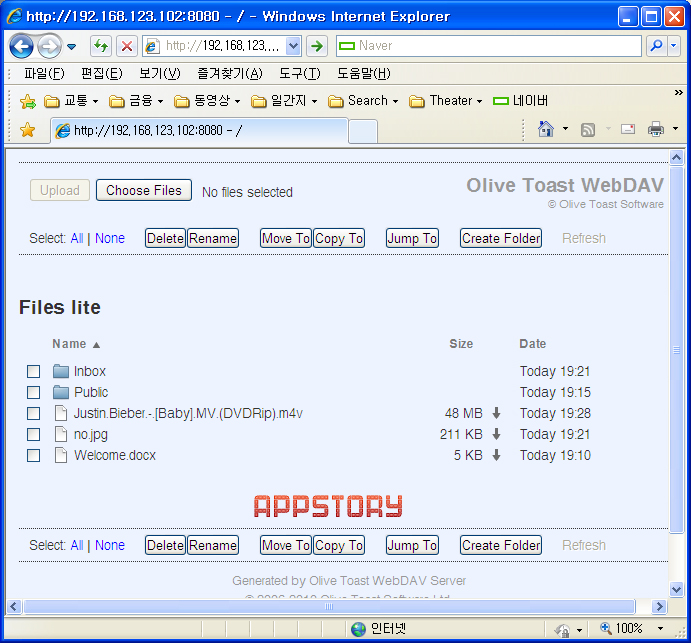691x643 pixels.
Task: Open the 도움말(H) menu
Action: 364,73
